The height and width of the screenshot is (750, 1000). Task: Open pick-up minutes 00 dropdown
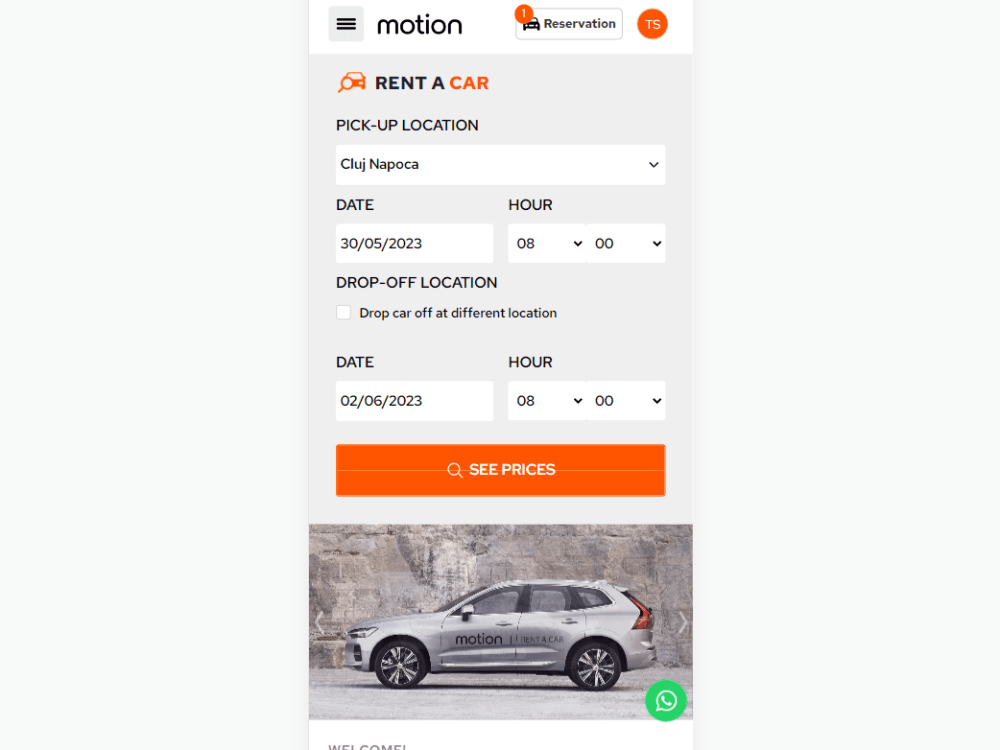tap(626, 244)
